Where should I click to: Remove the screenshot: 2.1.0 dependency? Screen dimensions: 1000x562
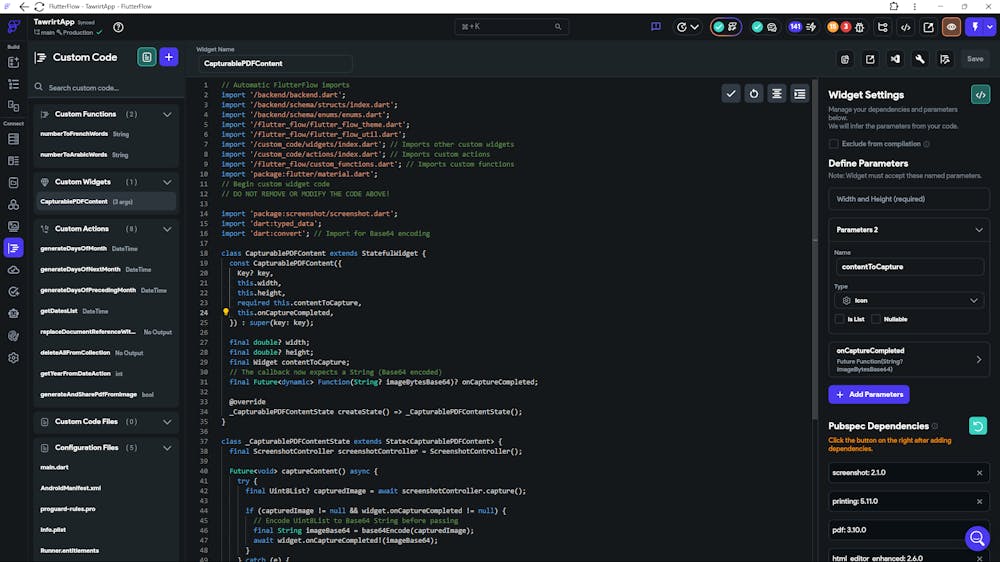pos(980,473)
